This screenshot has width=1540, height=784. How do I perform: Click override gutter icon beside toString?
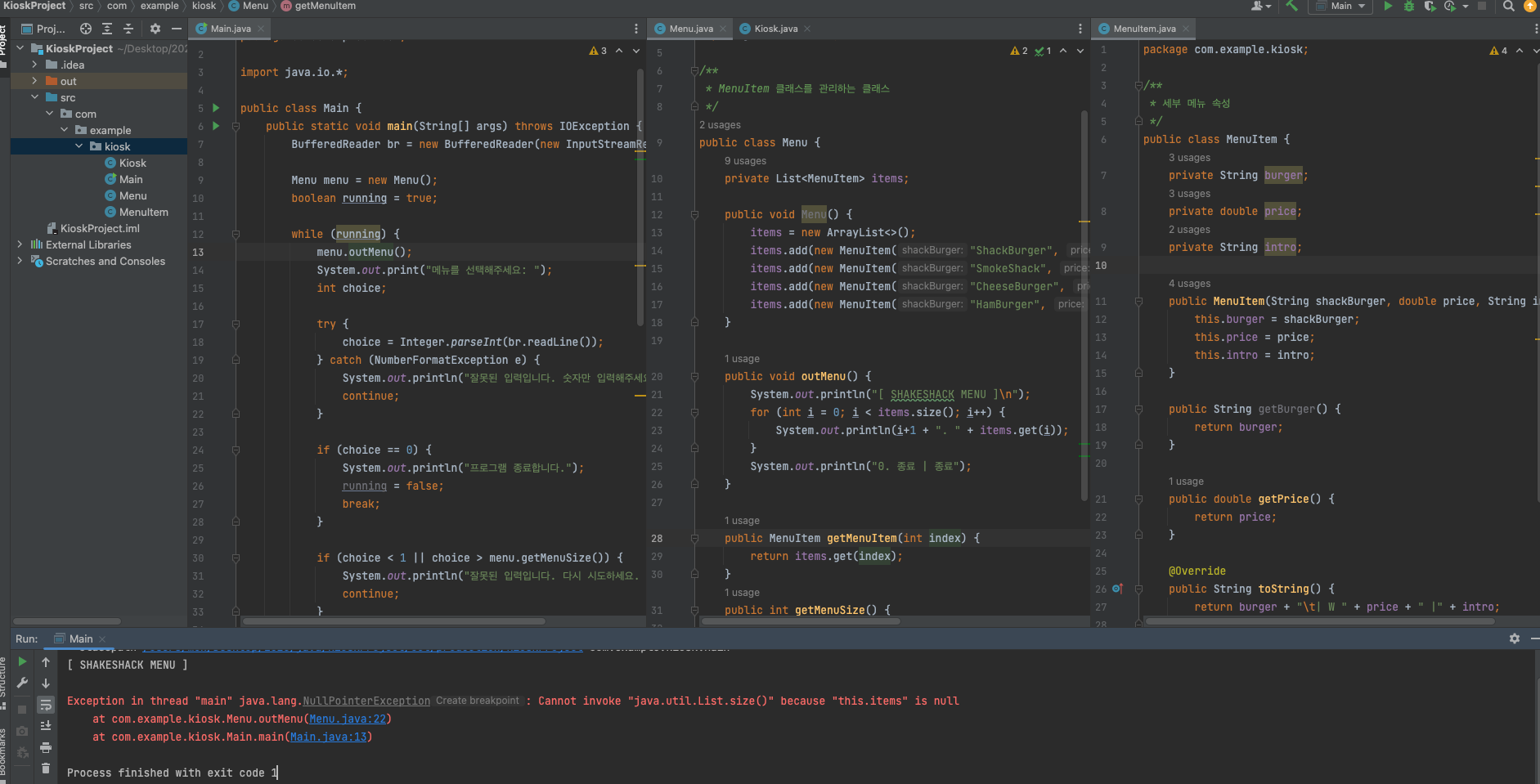1117,589
